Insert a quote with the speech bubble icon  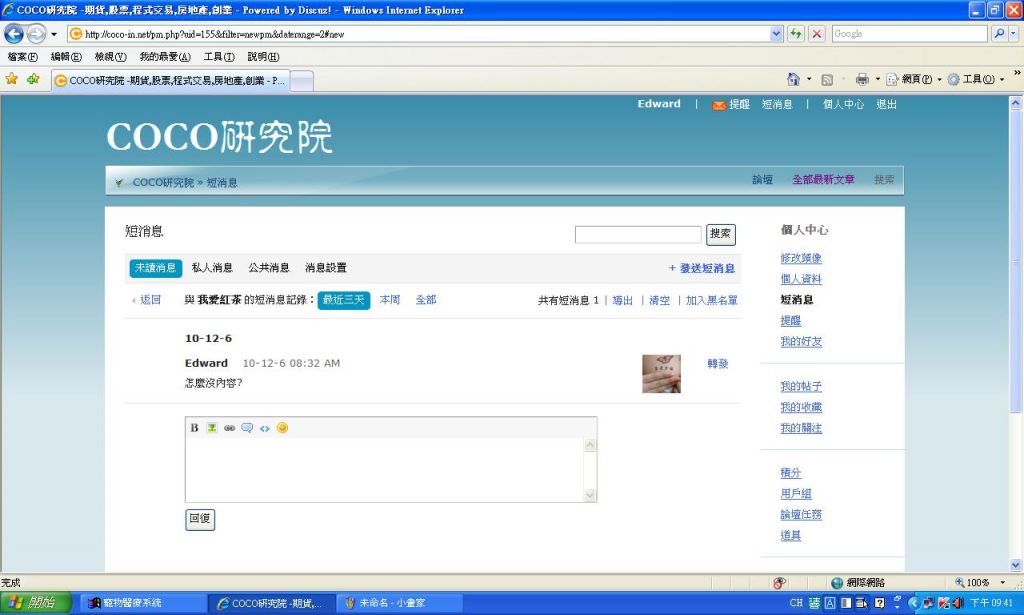(x=247, y=428)
